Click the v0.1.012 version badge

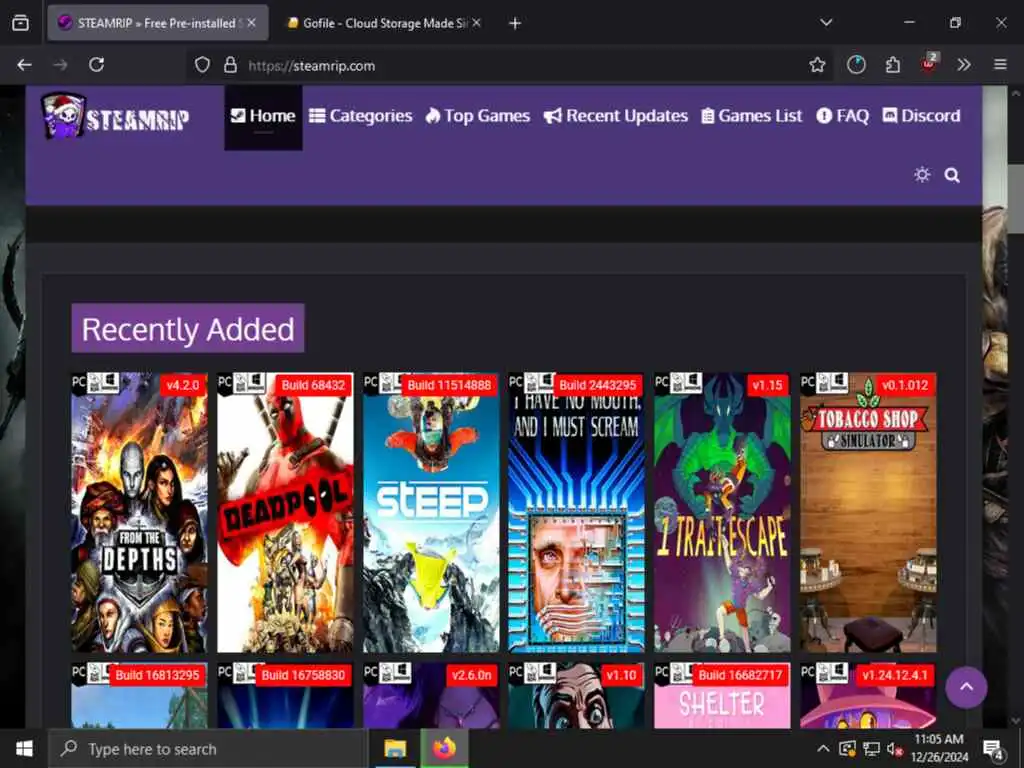(x=904, y=385)
